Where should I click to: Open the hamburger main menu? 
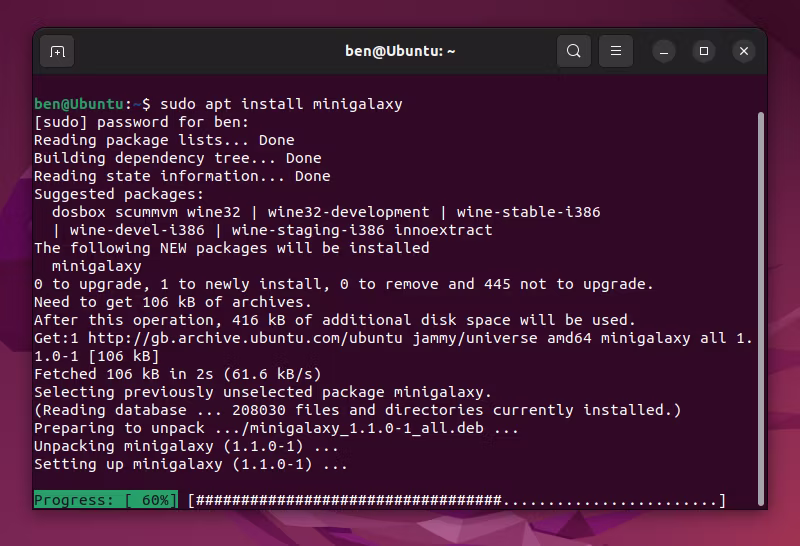[616, 51]
